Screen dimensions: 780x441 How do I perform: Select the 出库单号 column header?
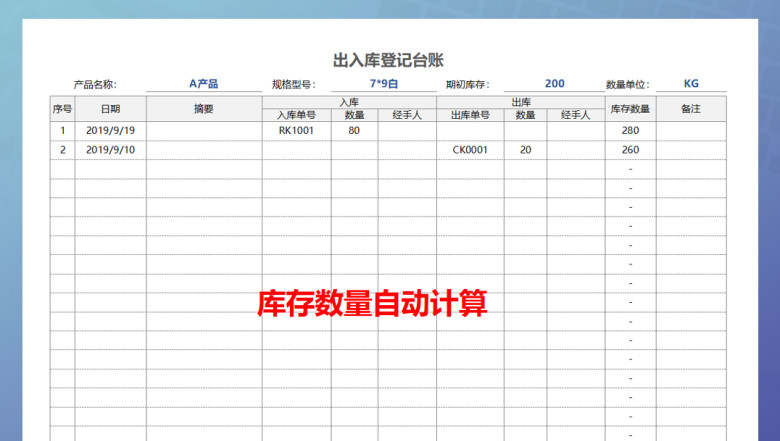[470, 115]
